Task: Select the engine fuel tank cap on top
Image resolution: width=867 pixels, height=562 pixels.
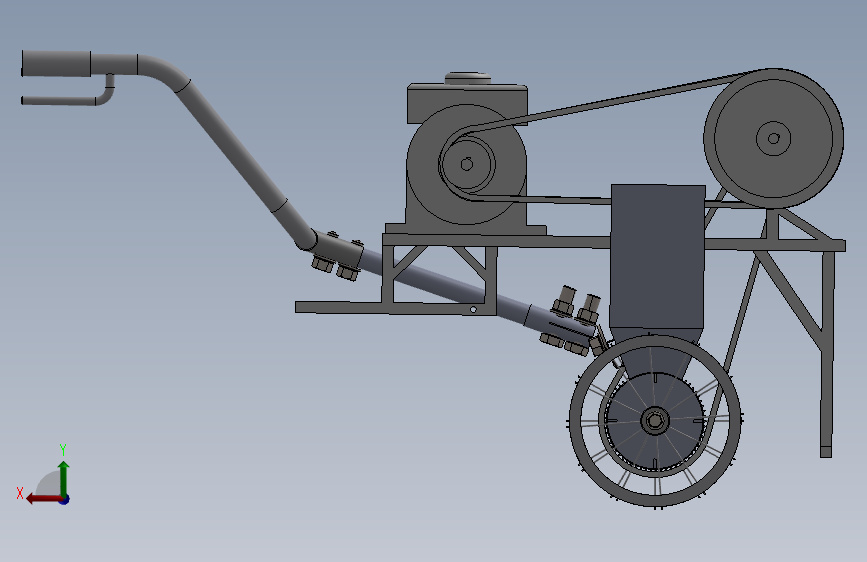Action: pos(468,78)
